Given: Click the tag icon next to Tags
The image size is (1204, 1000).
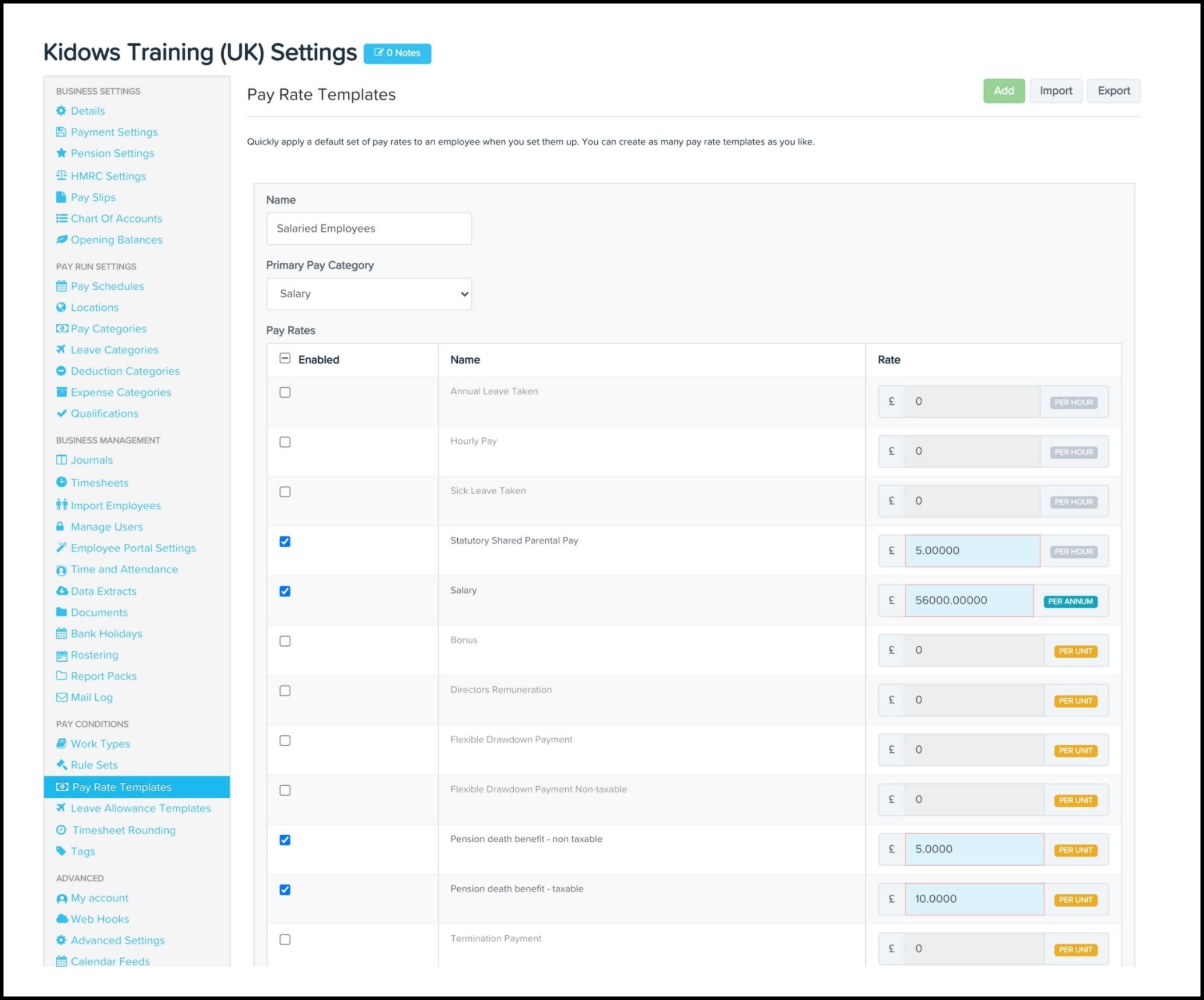Looking at the screenshot, I should point(61,851).
